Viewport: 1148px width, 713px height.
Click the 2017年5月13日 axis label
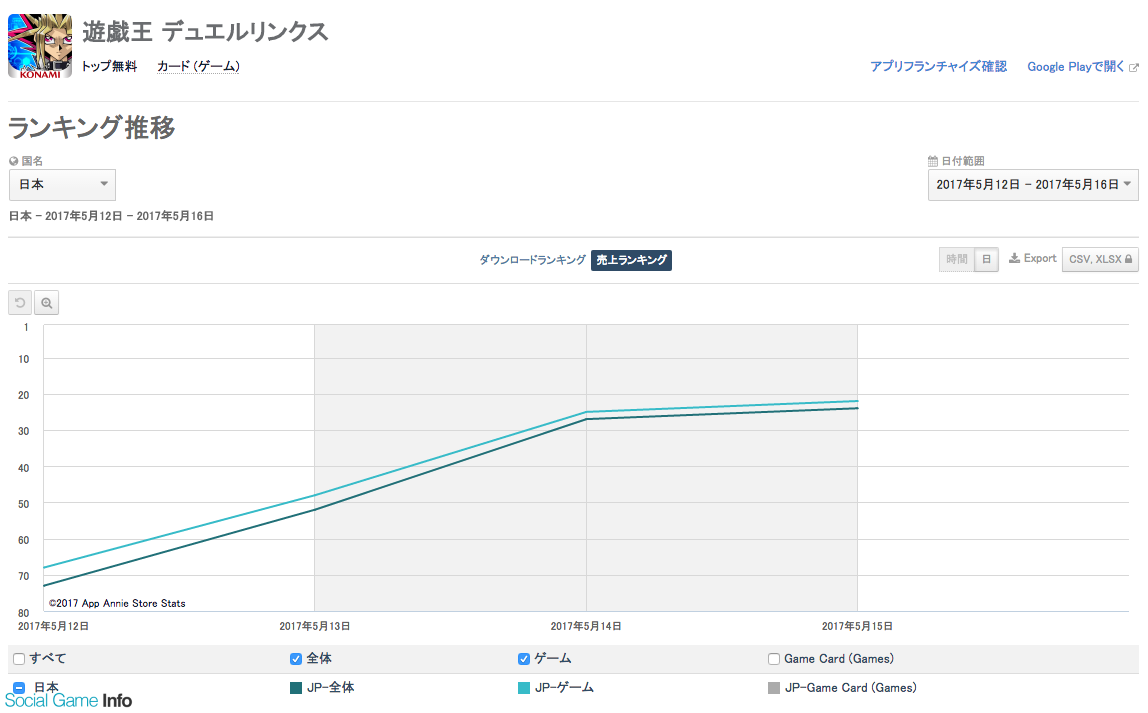315,627
